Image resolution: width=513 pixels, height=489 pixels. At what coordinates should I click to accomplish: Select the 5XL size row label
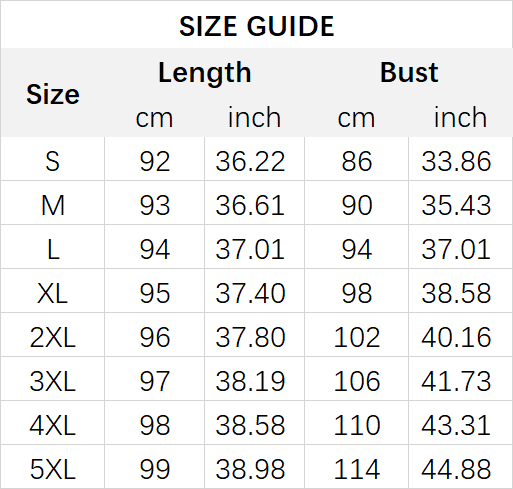(x=53, y=469)
